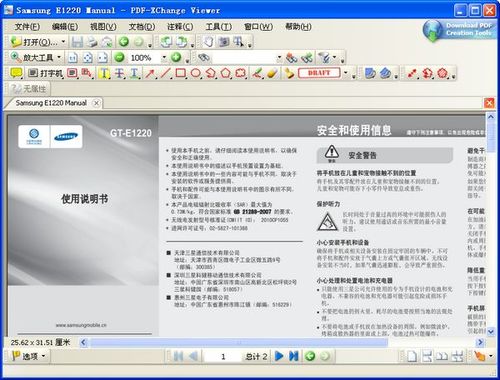
Task: Print the document with printer icon
Action: coord(92,42)
